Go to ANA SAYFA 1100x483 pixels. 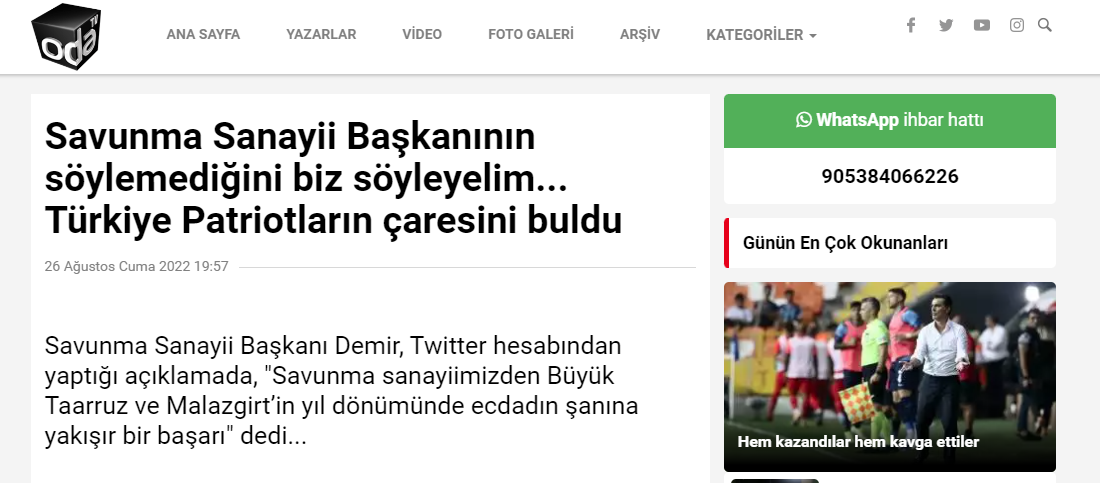(x=203, y=34)
